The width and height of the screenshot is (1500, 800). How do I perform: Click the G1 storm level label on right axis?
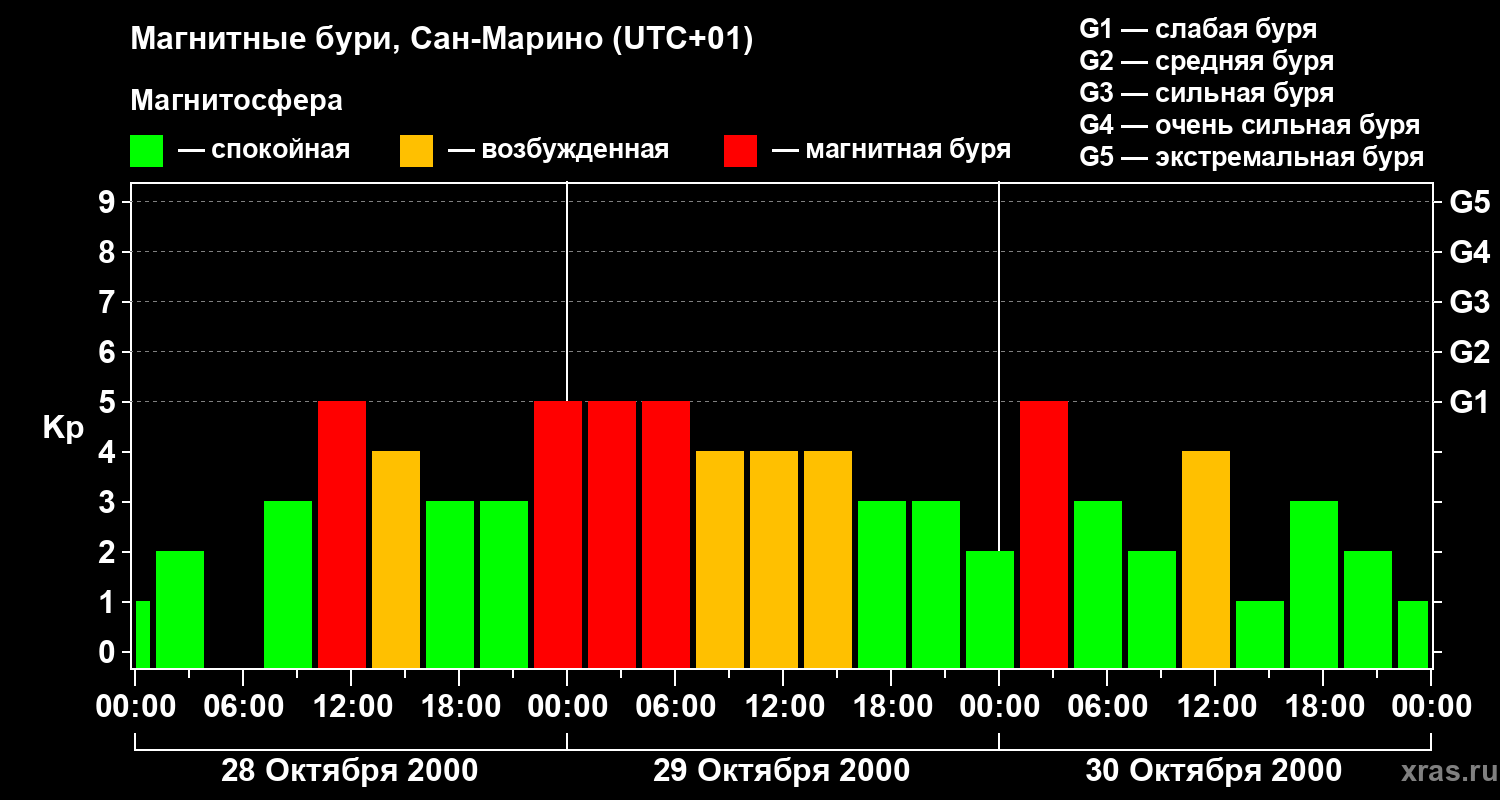pyautogui.click(x=1469, y=402)
